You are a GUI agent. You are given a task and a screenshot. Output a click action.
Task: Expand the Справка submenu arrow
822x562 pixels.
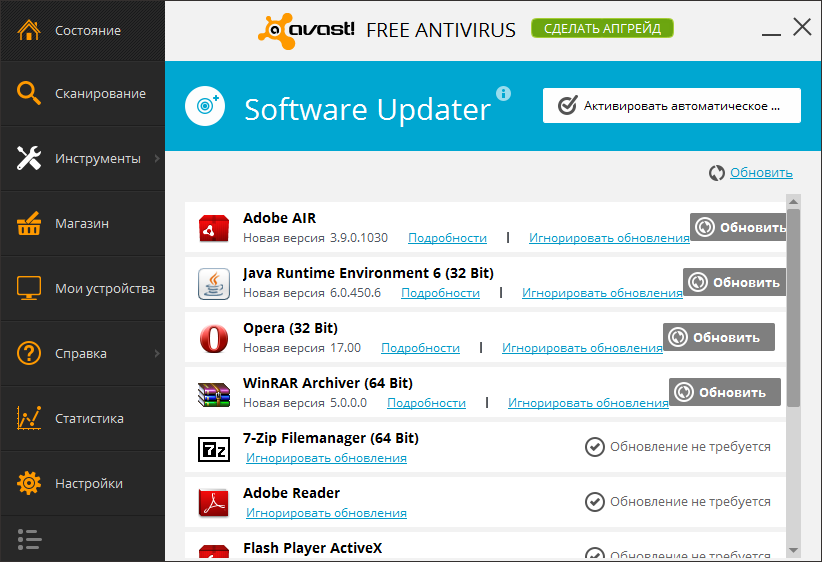[157, 353]
